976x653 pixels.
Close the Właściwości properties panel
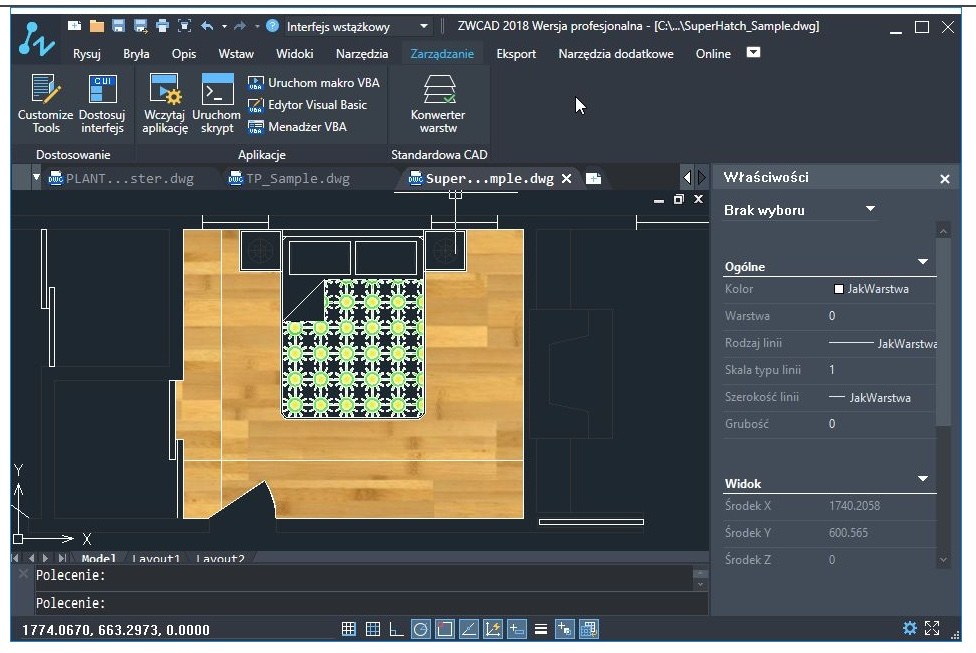click(945, 179)
